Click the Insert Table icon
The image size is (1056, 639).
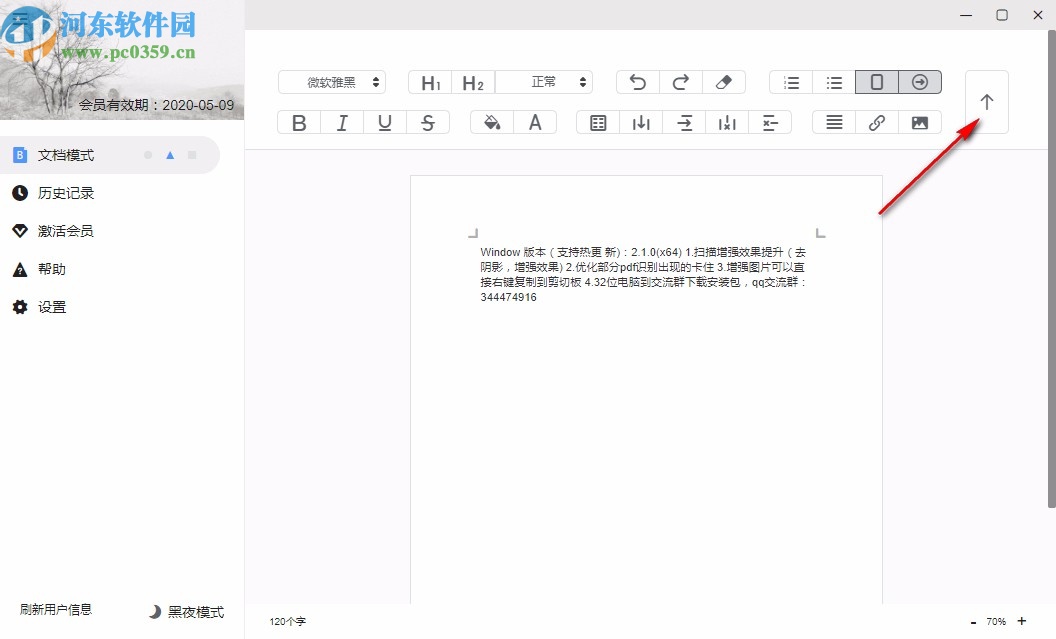[597, 121]
